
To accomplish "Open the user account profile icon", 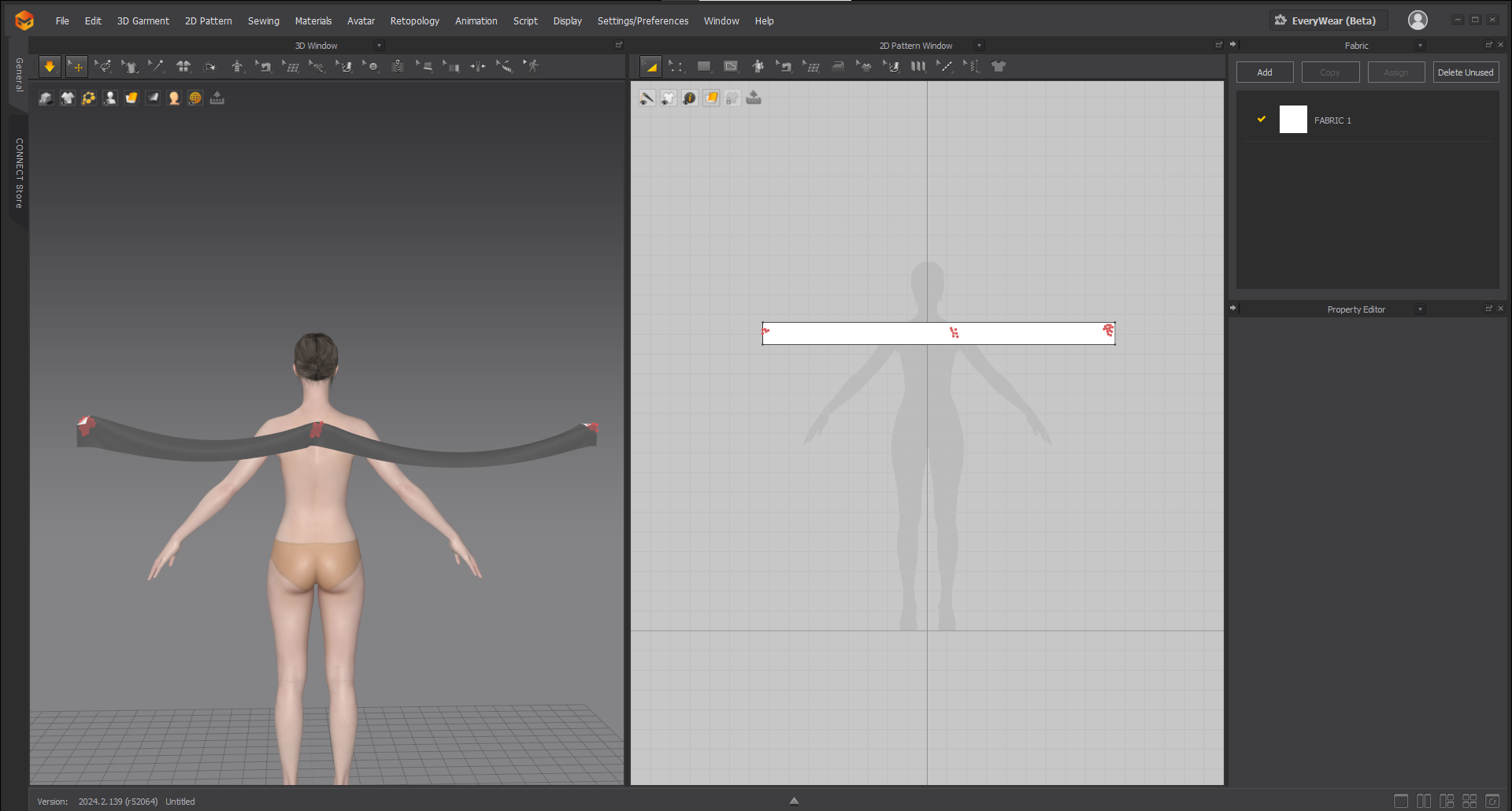I will tap(1417, 20).
